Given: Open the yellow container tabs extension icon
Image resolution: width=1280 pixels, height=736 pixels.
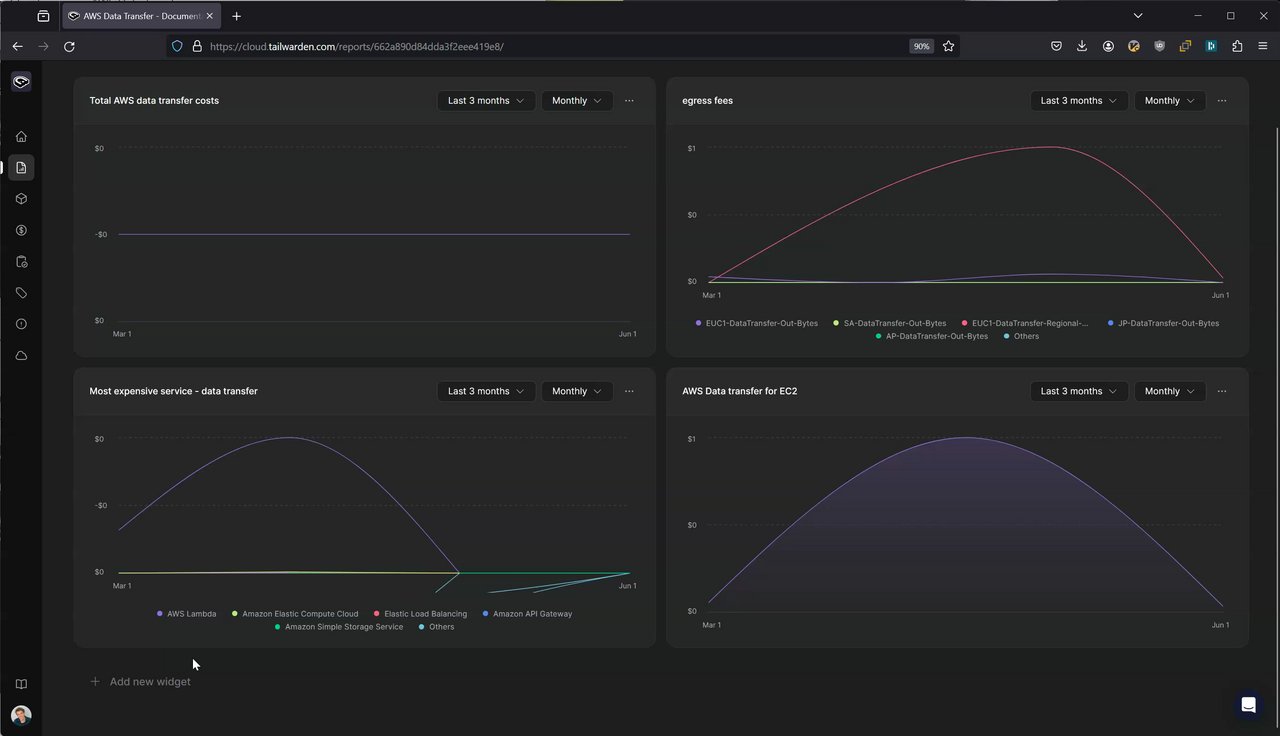Looking at the screenshot, I should click(1185, 46).
